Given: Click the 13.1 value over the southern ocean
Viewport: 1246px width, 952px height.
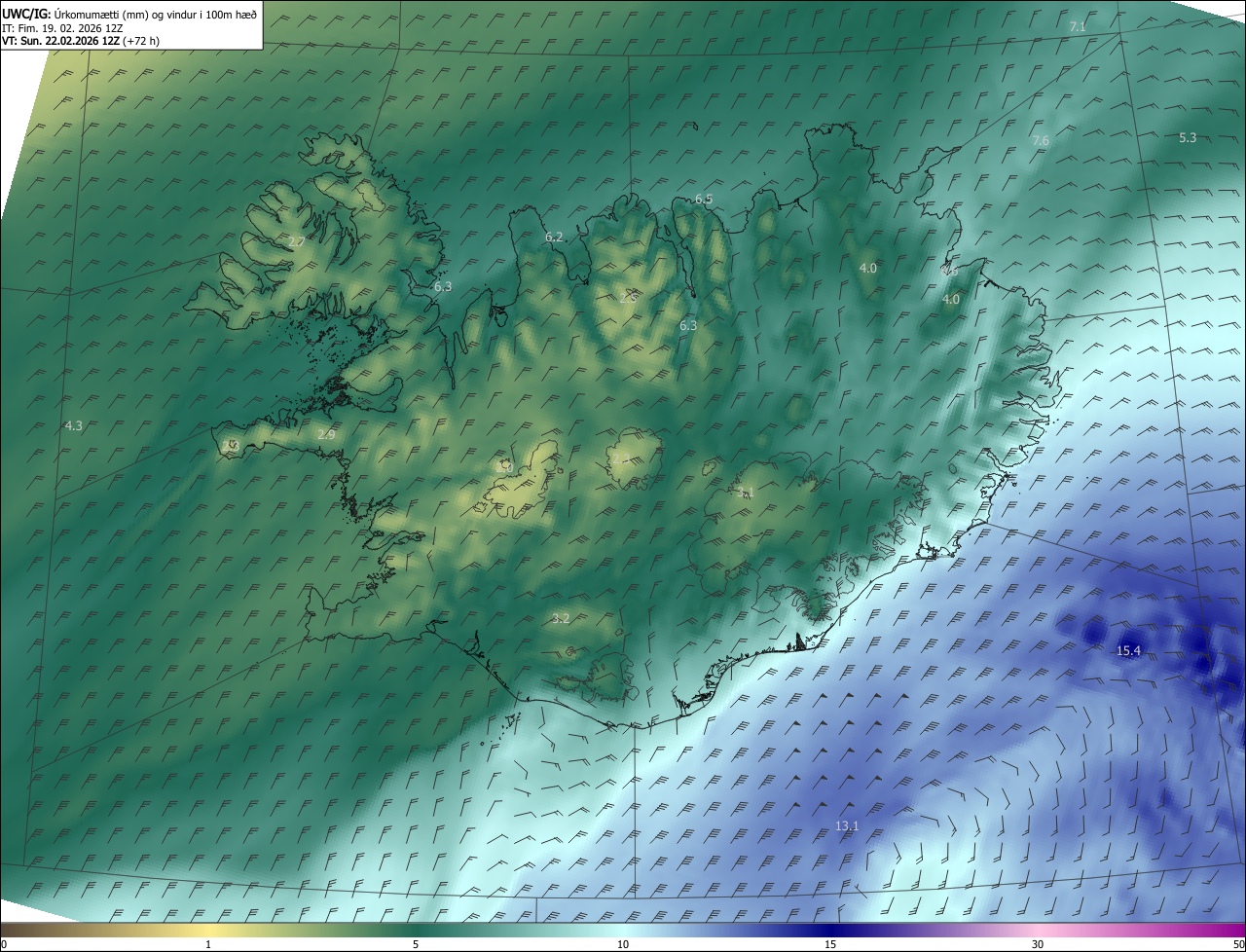Looking at the screenshot, I should 847,826.
